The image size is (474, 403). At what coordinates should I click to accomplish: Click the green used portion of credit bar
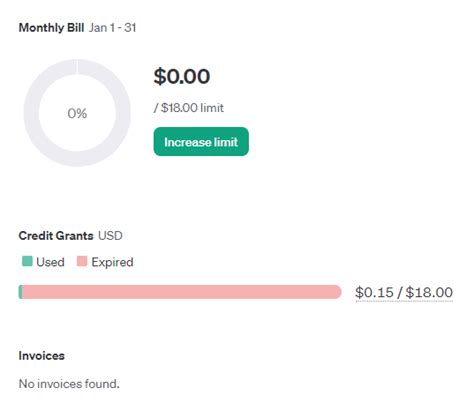(x=20, y=292)
